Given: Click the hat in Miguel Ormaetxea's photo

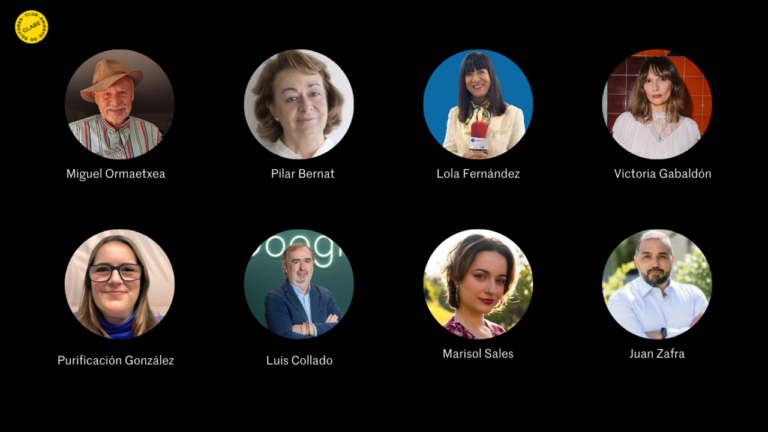Looking at the screenshot, I should pyautogui.click(x=112, y=77).
